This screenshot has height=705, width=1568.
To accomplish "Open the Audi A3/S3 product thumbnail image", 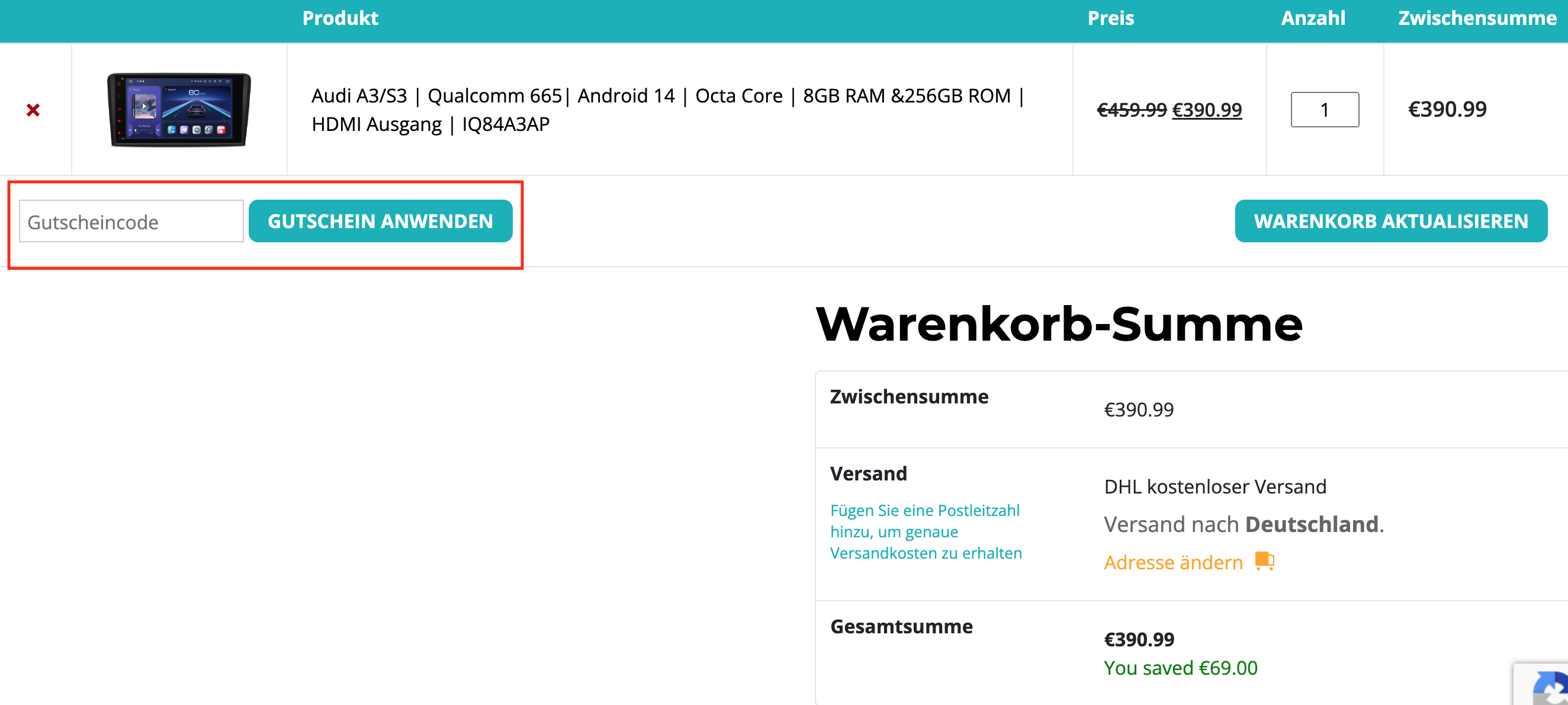I will pos(179,110).
